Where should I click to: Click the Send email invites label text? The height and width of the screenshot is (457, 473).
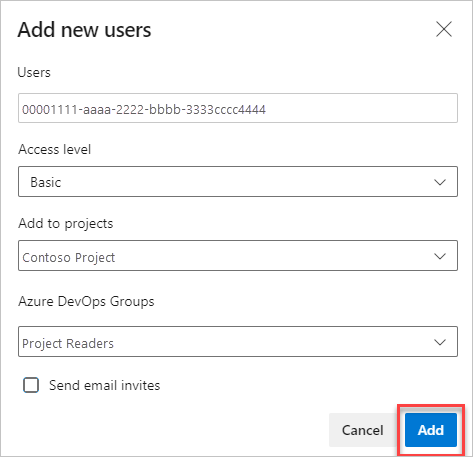(x=105, y=385)
